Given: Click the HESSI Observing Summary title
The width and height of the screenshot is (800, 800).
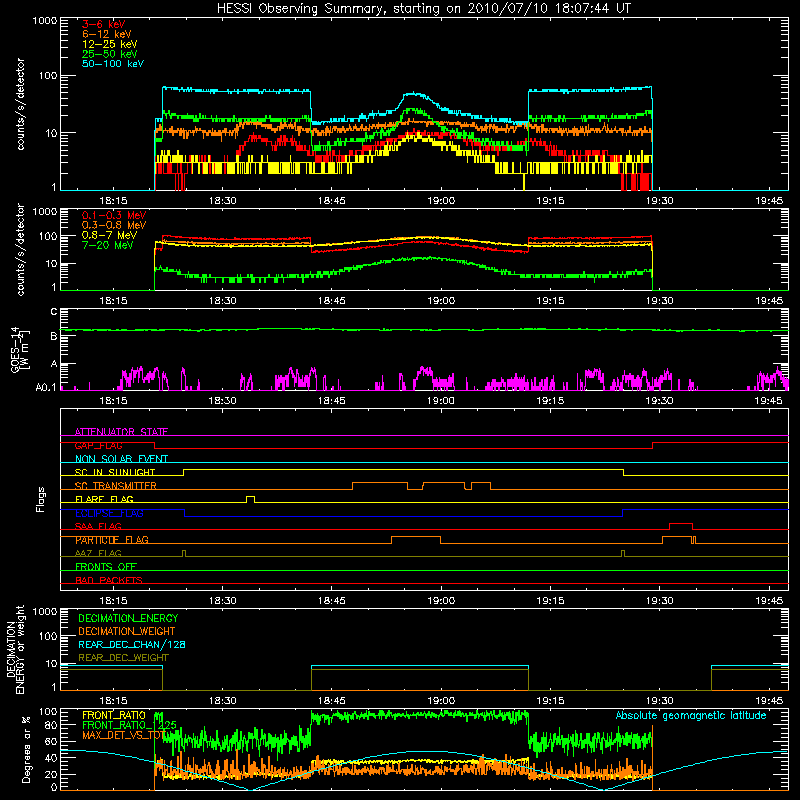Looking at the screenshot, I should click(x=423, y=9).
